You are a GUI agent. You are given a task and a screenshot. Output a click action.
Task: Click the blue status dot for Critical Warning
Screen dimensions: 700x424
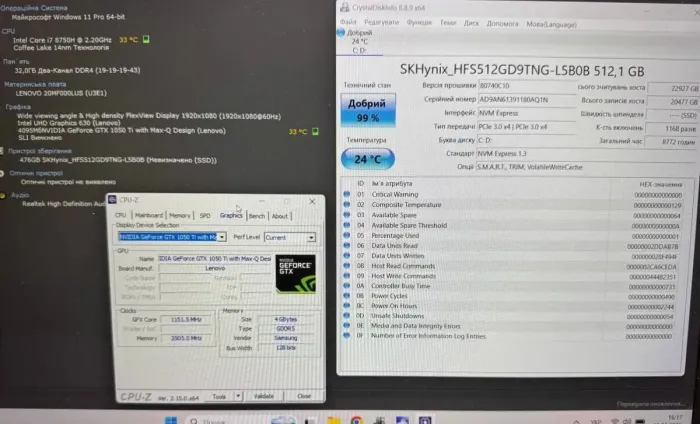(x=346, y=194)
